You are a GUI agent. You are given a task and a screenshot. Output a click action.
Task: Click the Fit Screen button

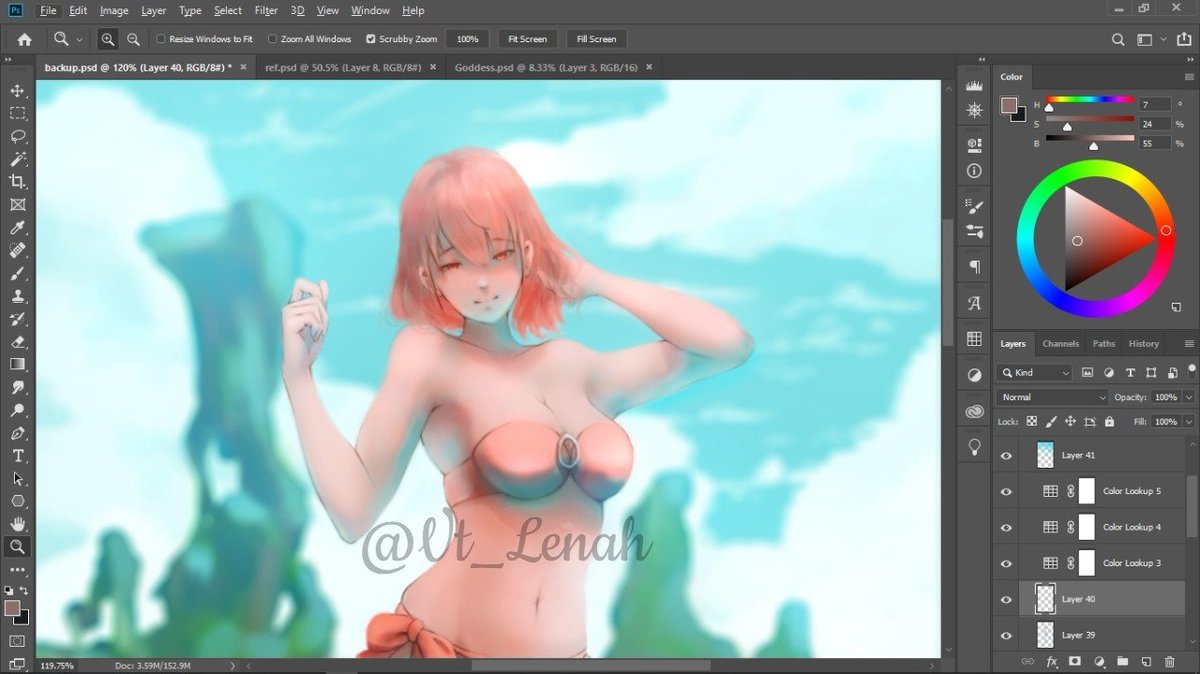[x=527, y=39]
